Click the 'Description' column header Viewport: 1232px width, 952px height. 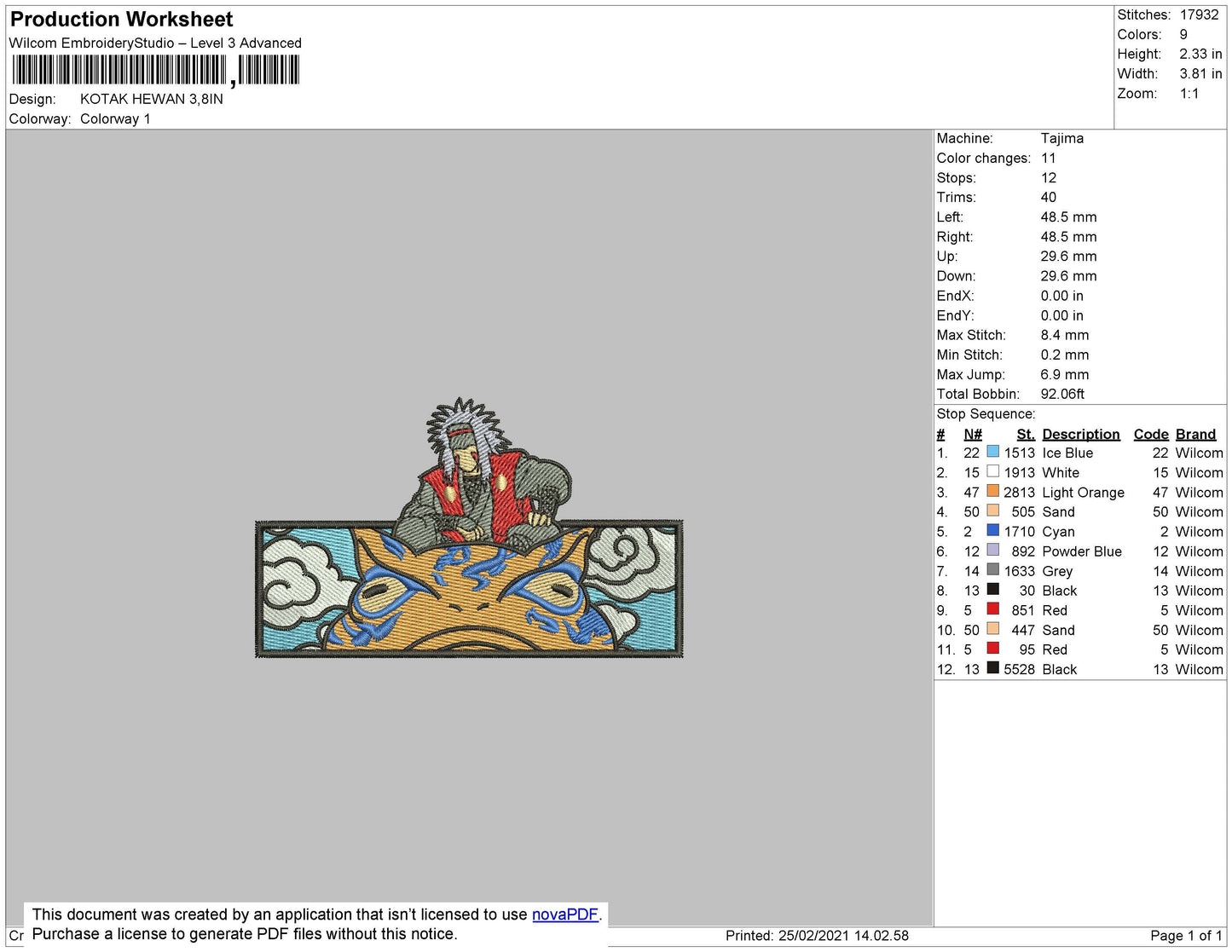(x=1081, y=434)
